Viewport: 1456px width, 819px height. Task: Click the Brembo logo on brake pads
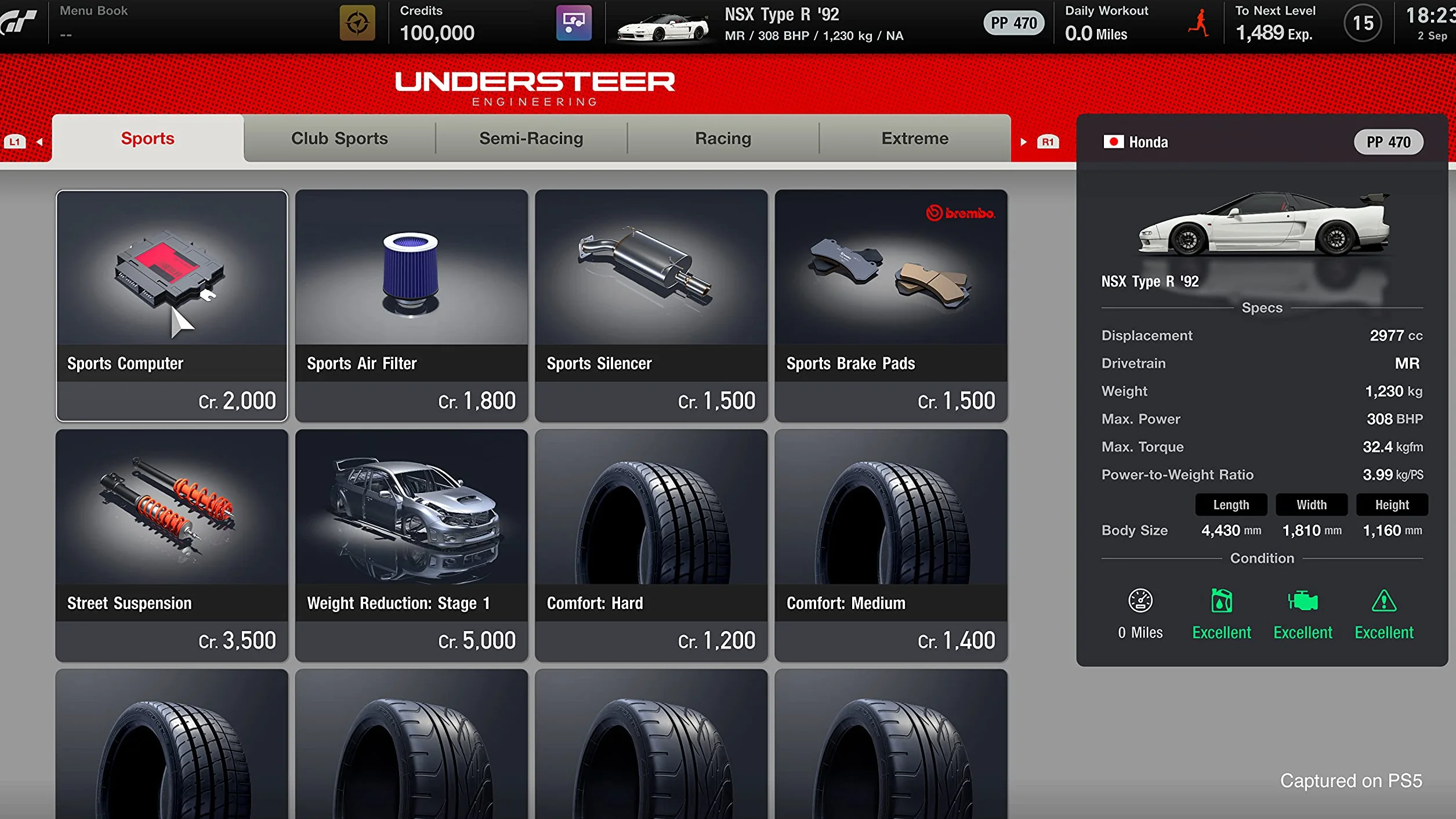click(961, 213)
